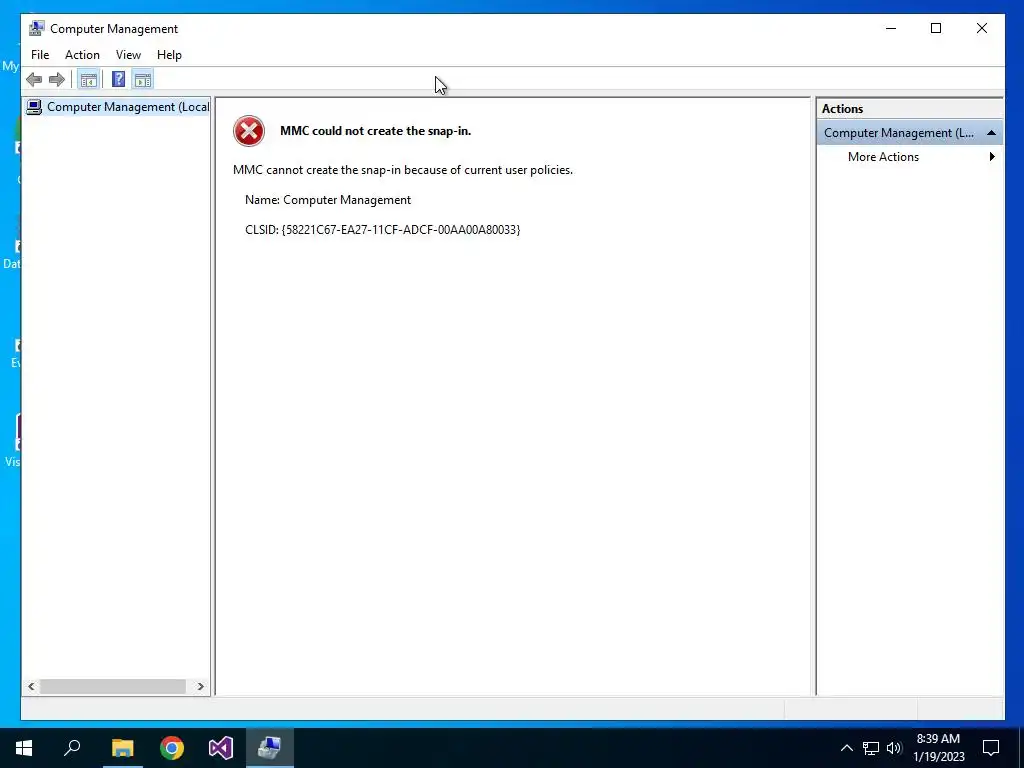The height and width of the screenshot is (768, 1024).
Task: Click the blue Help toolbar icon
Action: pyautogui.click(x=118, y=80)
